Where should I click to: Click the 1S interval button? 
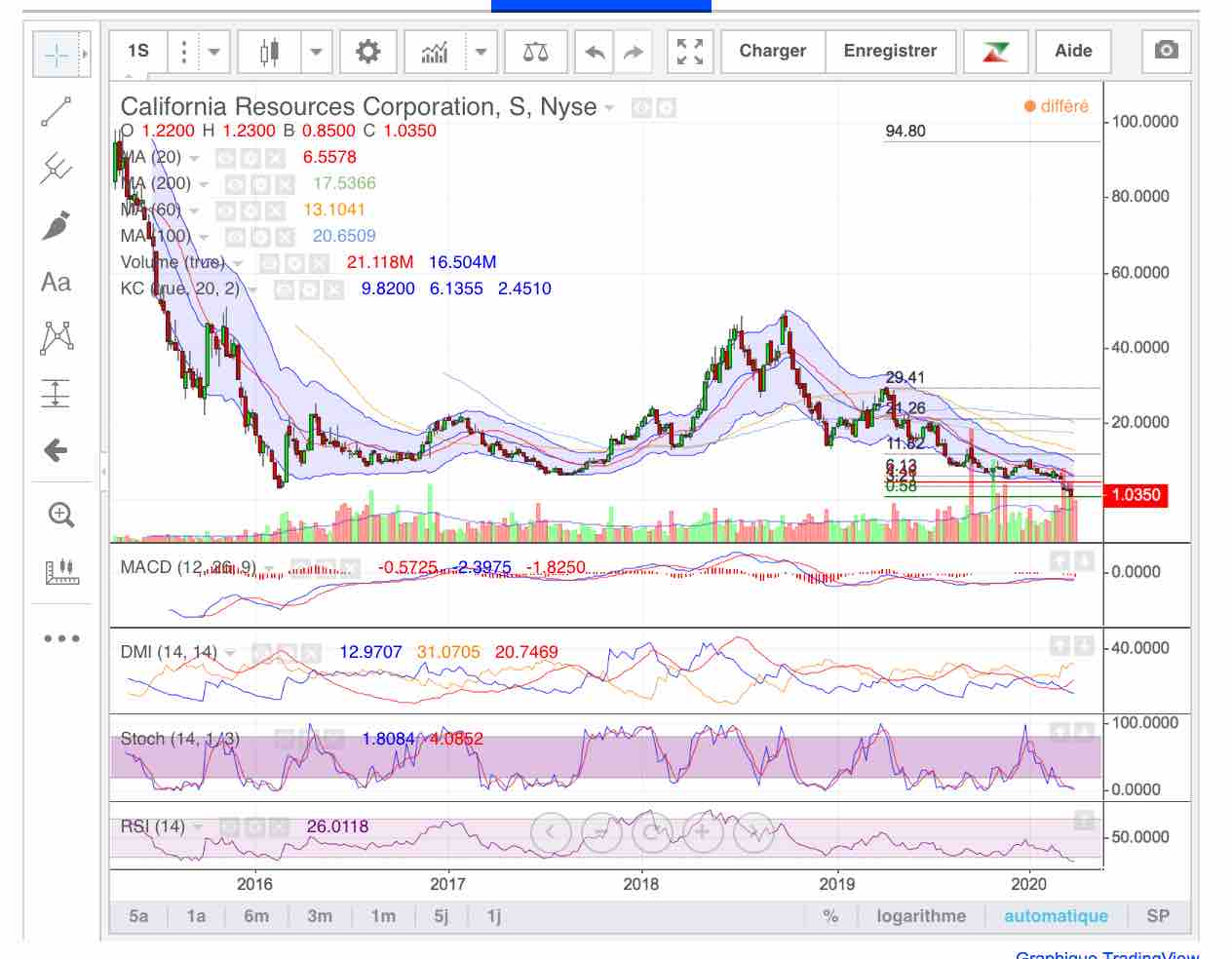138,52
